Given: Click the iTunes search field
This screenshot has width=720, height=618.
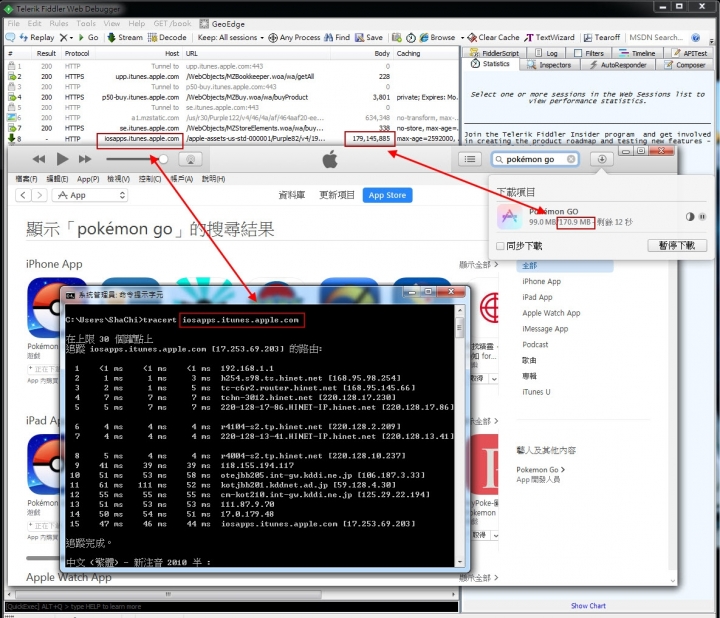Looking at the screenshot, I should click(x=534, y=159).
